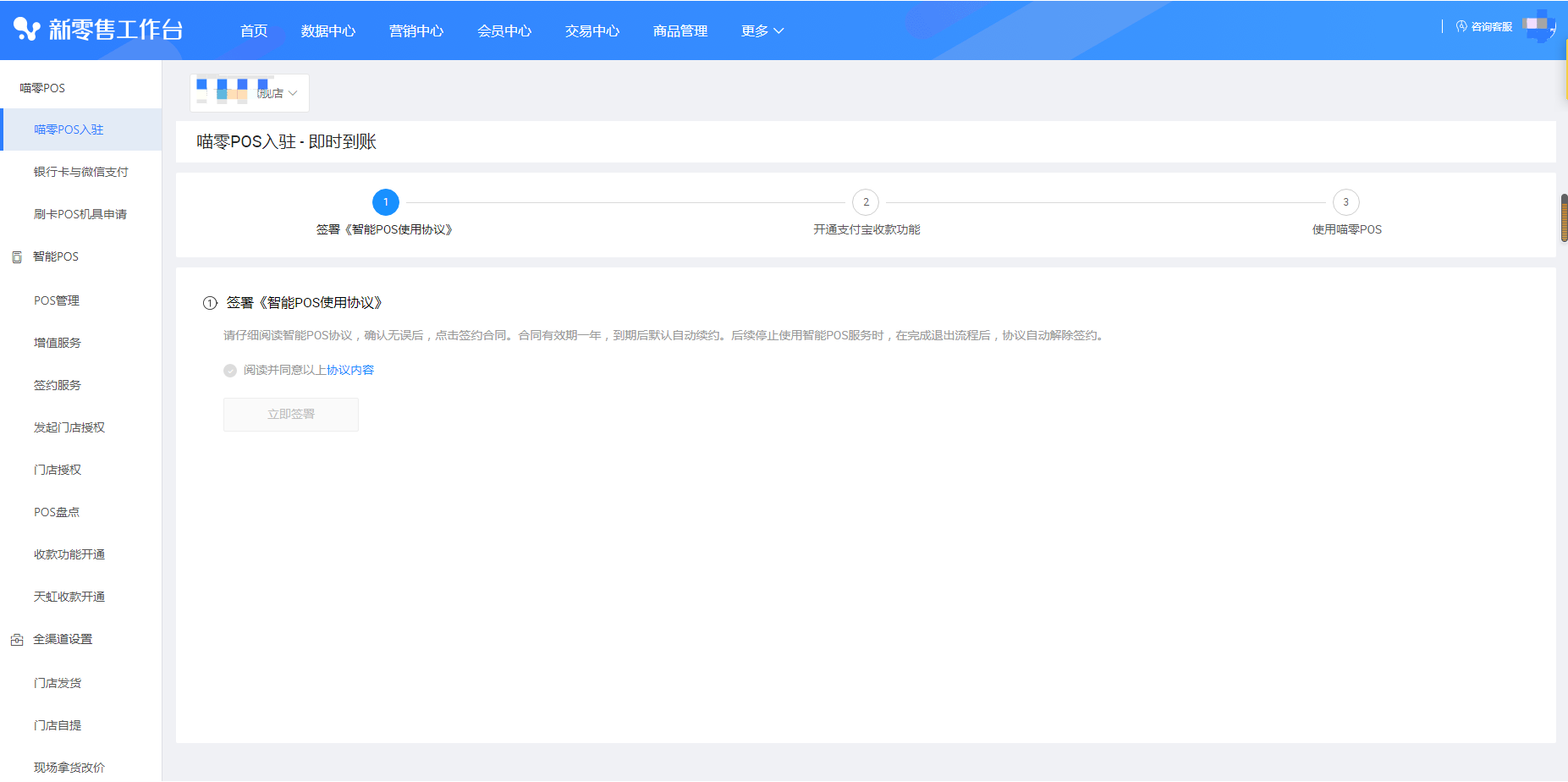Click the 全渠道设置 sidebar icon
The image size is (1568, 782).
pos(17,640)
